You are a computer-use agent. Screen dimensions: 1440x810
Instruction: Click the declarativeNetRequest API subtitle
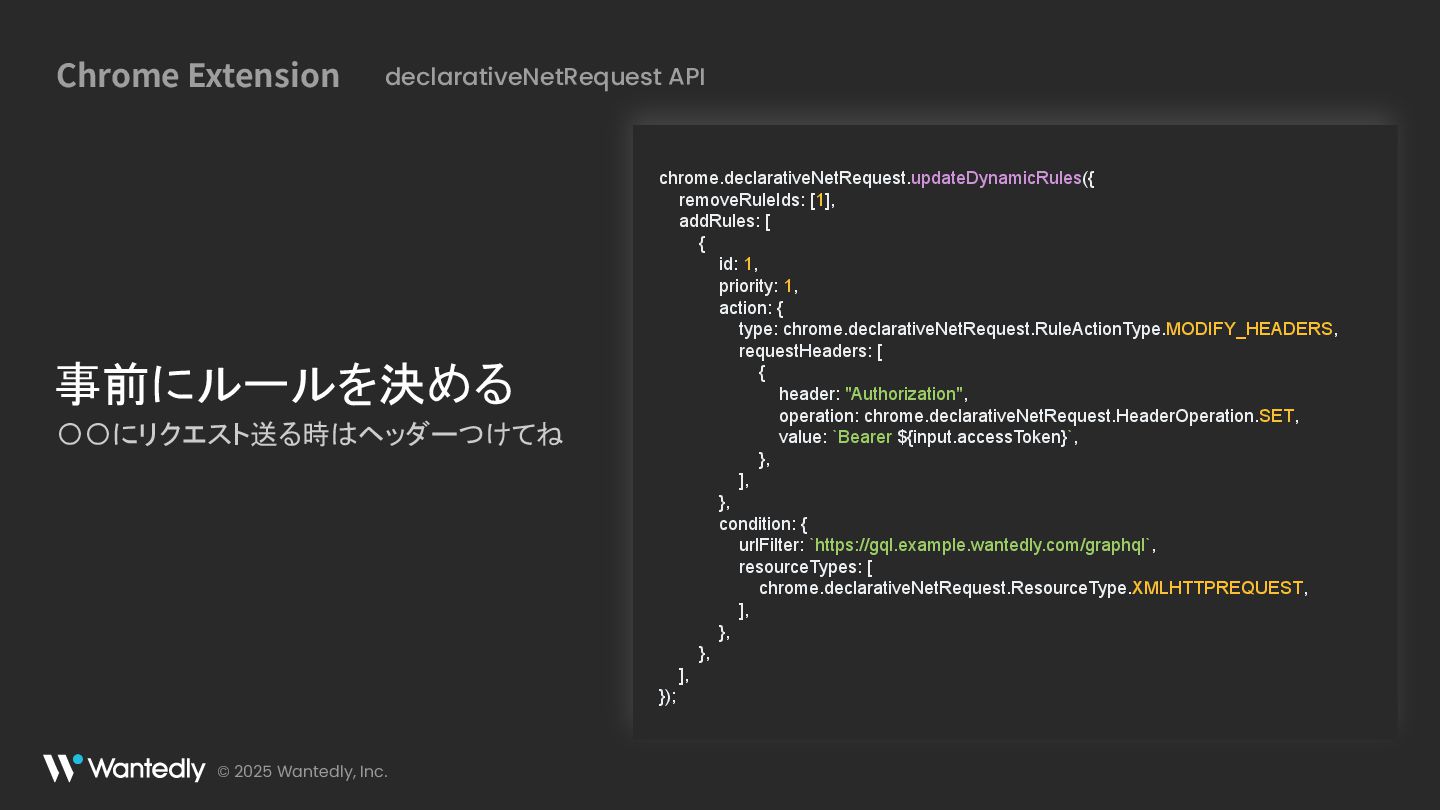click(x=544, y=77)
